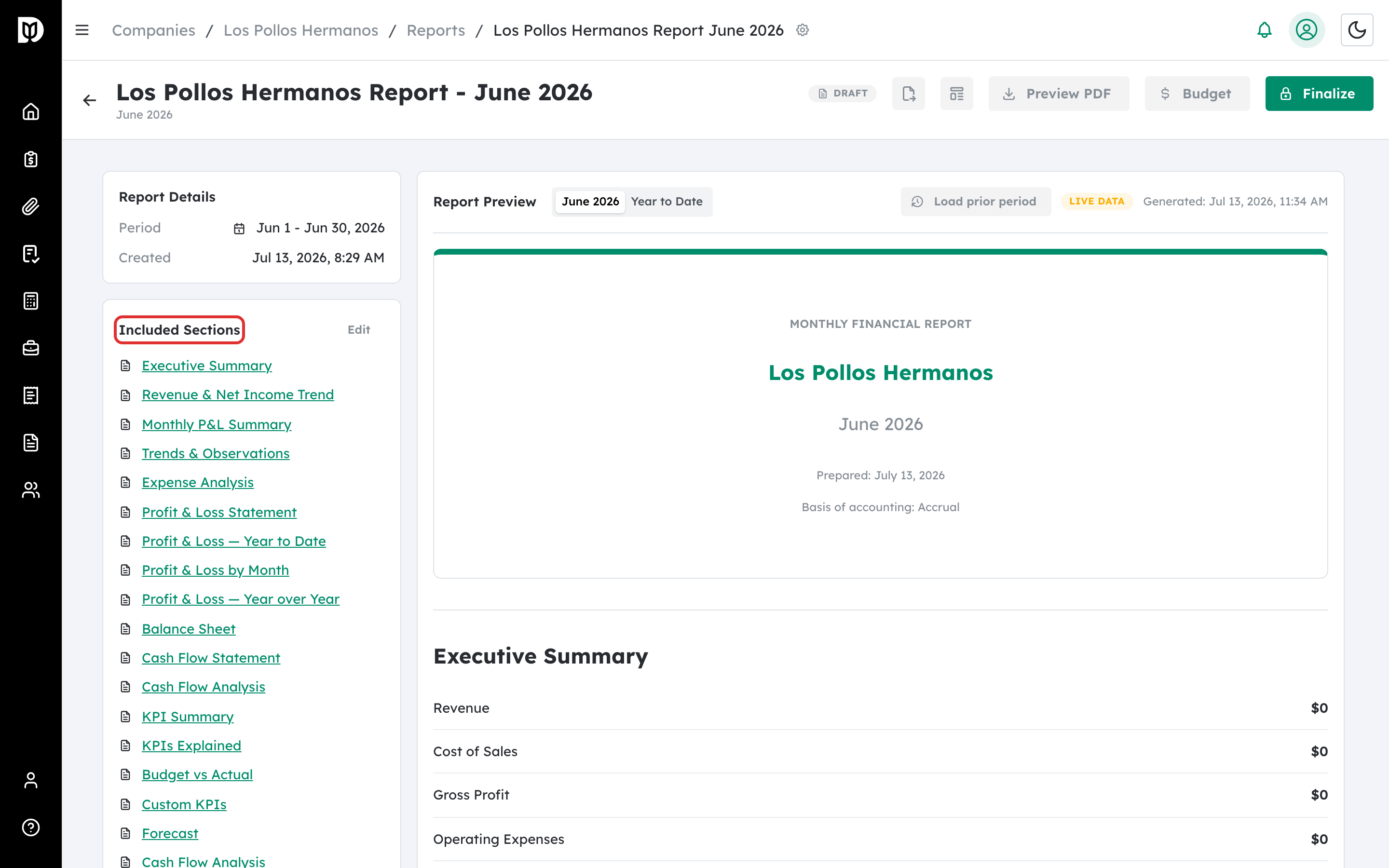Click the LIVE DATA badge
Screen dimensions: 1389x868
click(1096, 202)
